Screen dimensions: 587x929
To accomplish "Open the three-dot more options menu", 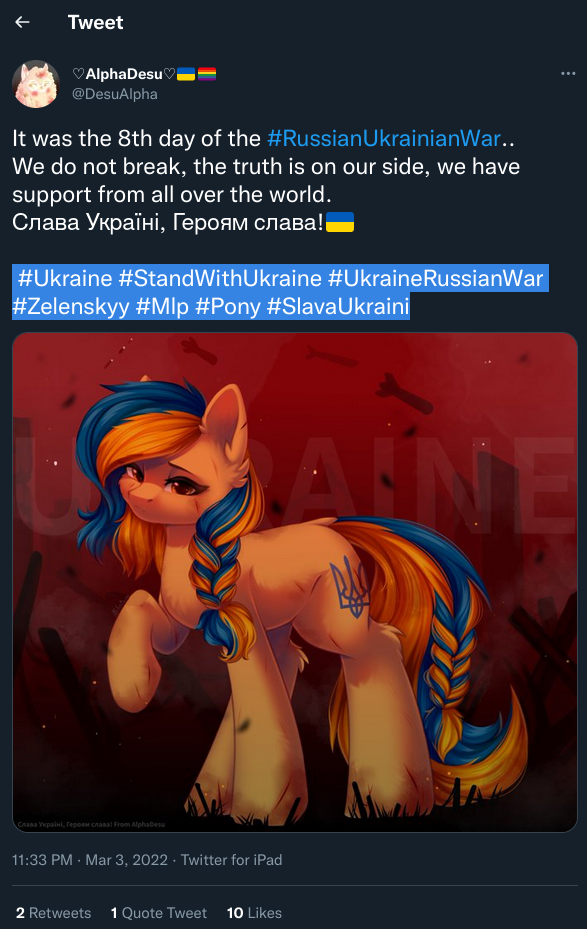I will pos(568,73).
